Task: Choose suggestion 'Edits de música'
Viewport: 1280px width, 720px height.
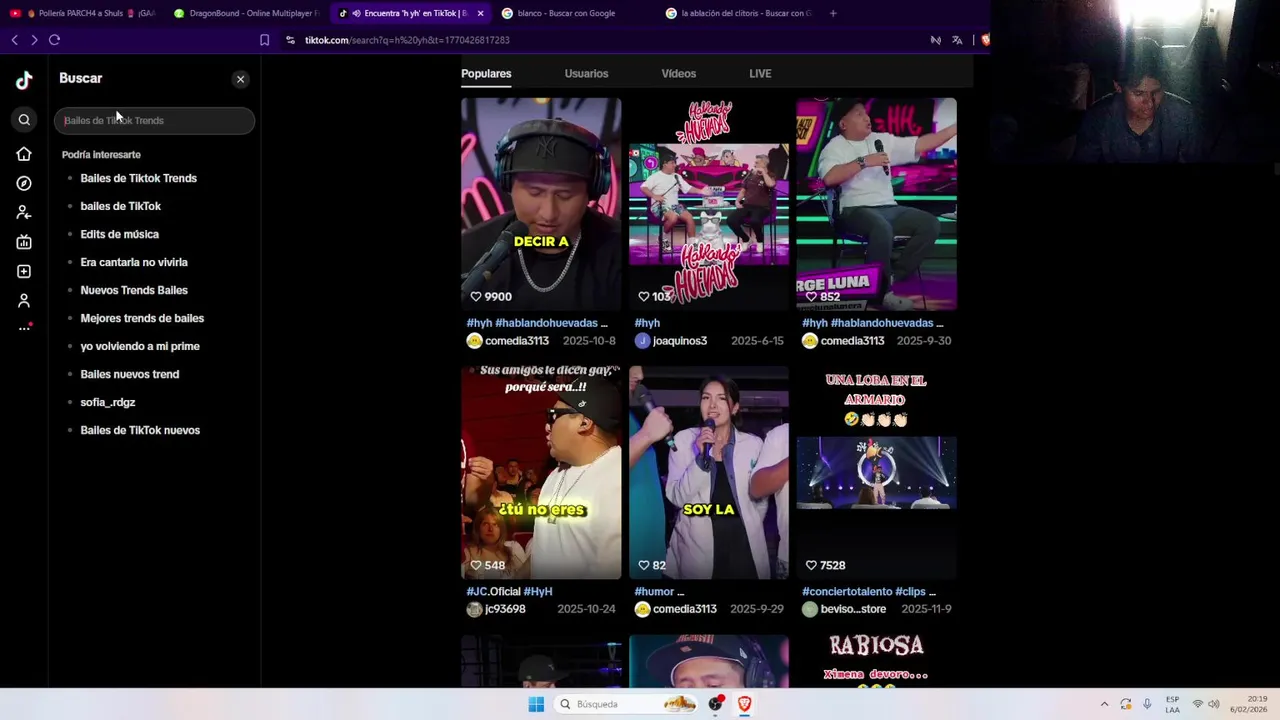Action: click(120, 234)
